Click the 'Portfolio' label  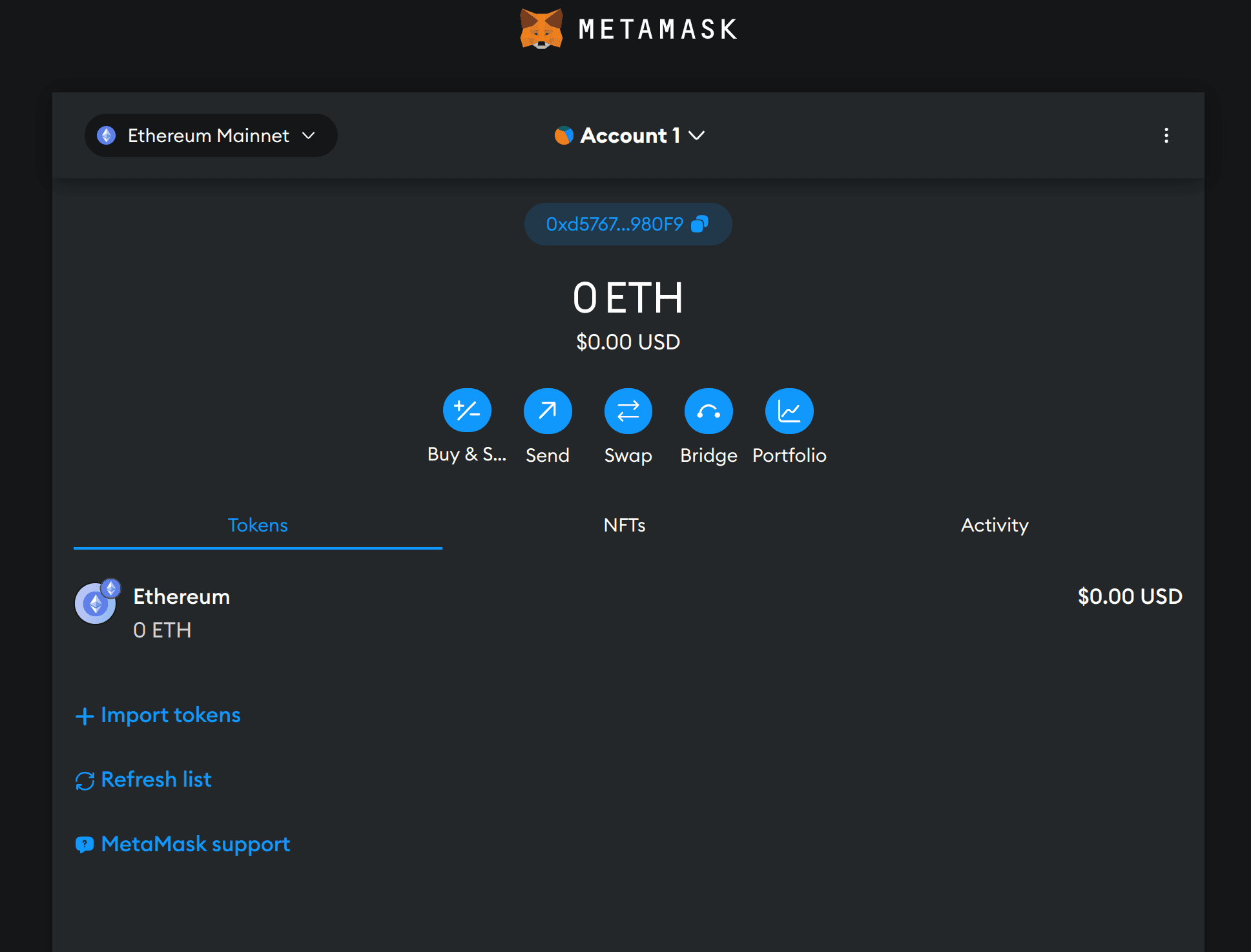(789, 455)
